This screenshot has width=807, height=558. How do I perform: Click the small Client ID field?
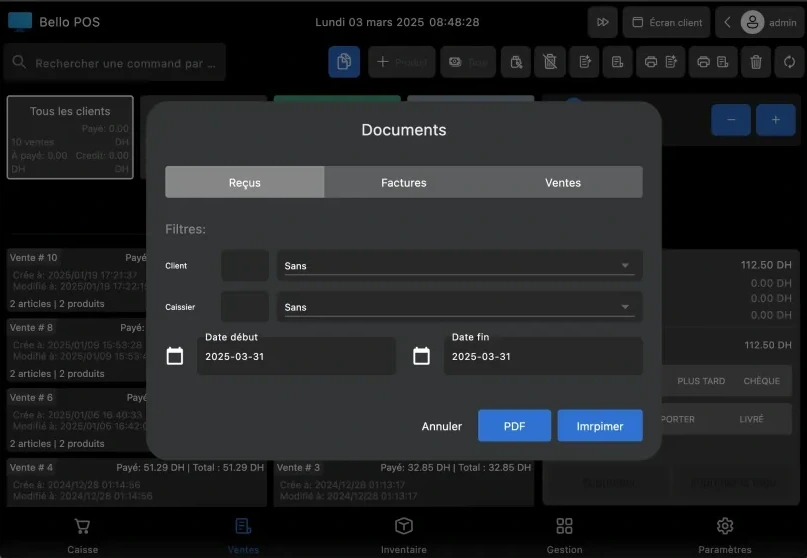(245, 266)
